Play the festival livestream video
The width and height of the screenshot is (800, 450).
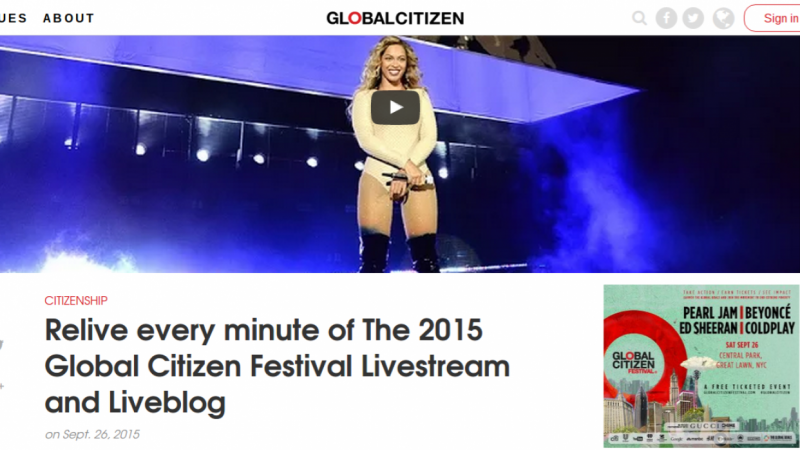395,107
